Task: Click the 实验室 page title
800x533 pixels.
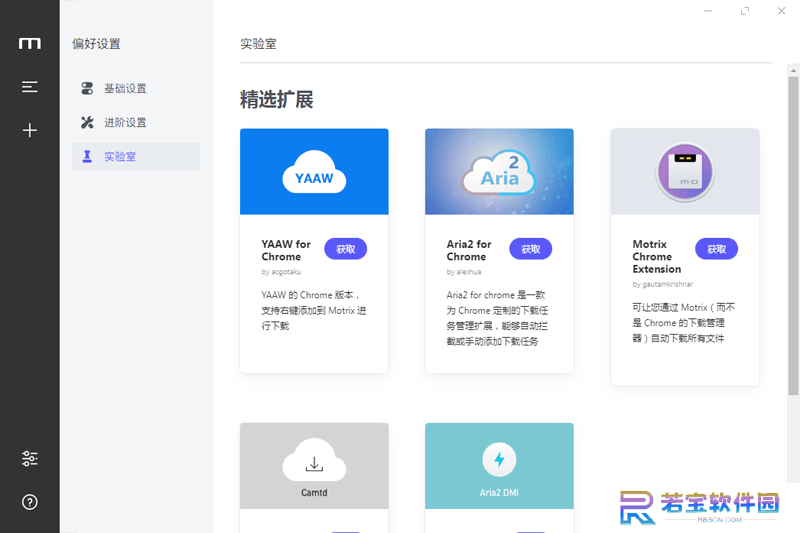Action: pyautogui.click(x=258, y=44)
